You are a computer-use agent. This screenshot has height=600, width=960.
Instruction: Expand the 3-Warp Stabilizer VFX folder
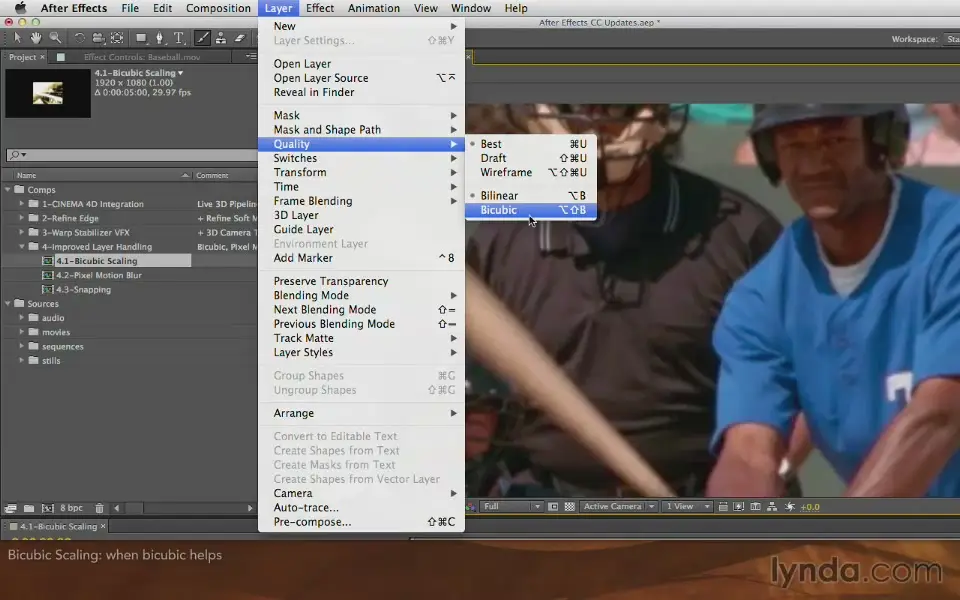[x=22, y=232]
